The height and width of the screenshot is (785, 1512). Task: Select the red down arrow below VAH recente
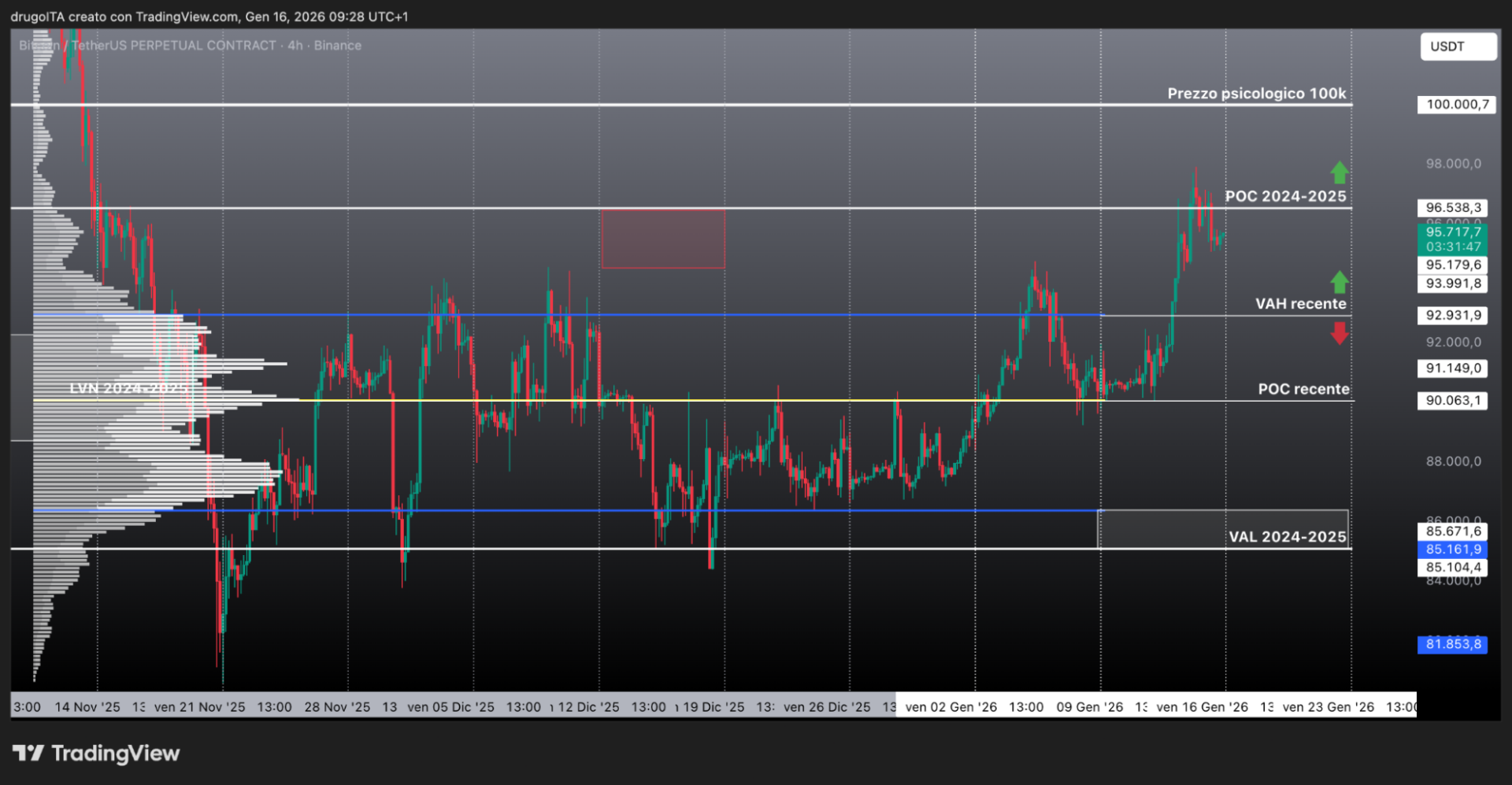click(x=1339, y=333)
